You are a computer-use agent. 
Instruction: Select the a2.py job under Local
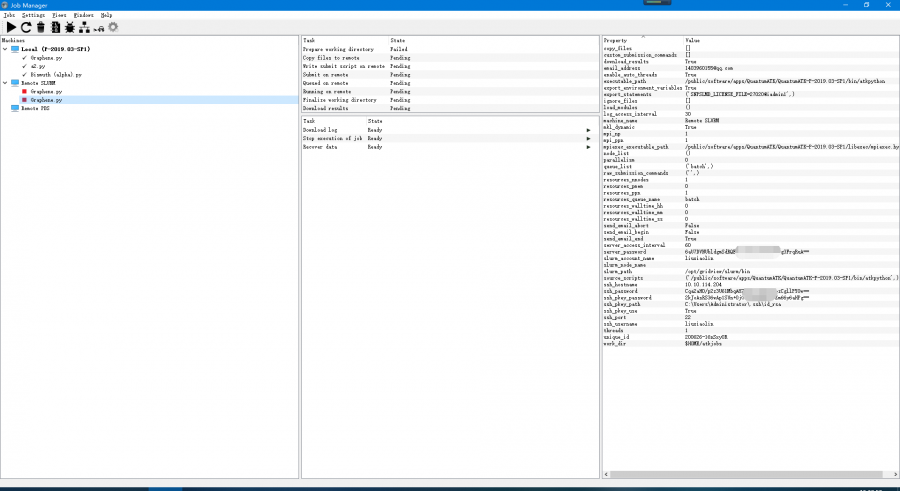[40, 66]
